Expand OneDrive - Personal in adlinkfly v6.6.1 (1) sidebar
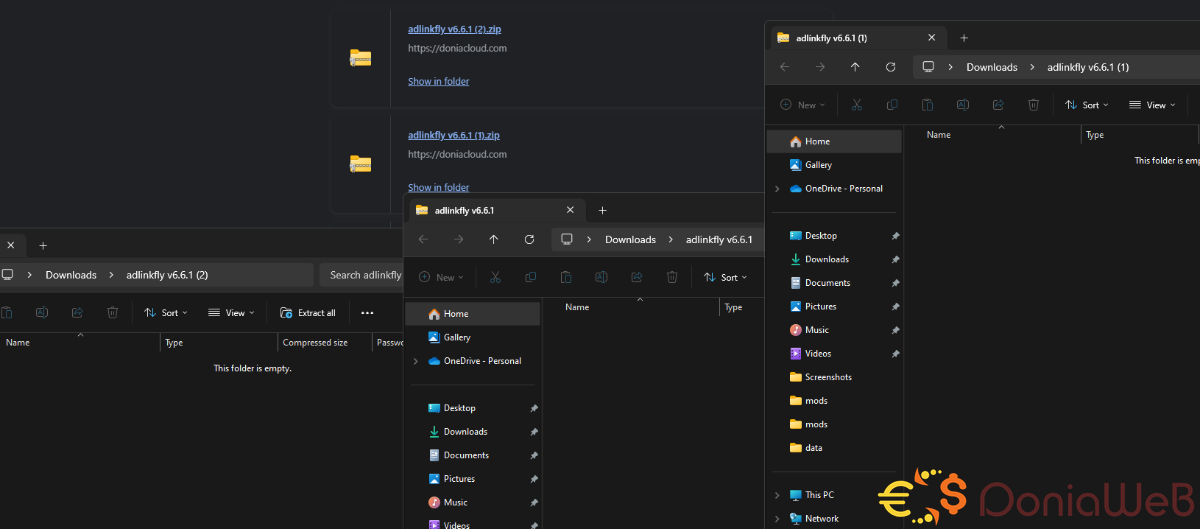Screen dimensions: 1200x529 click(x=777, y=189)
